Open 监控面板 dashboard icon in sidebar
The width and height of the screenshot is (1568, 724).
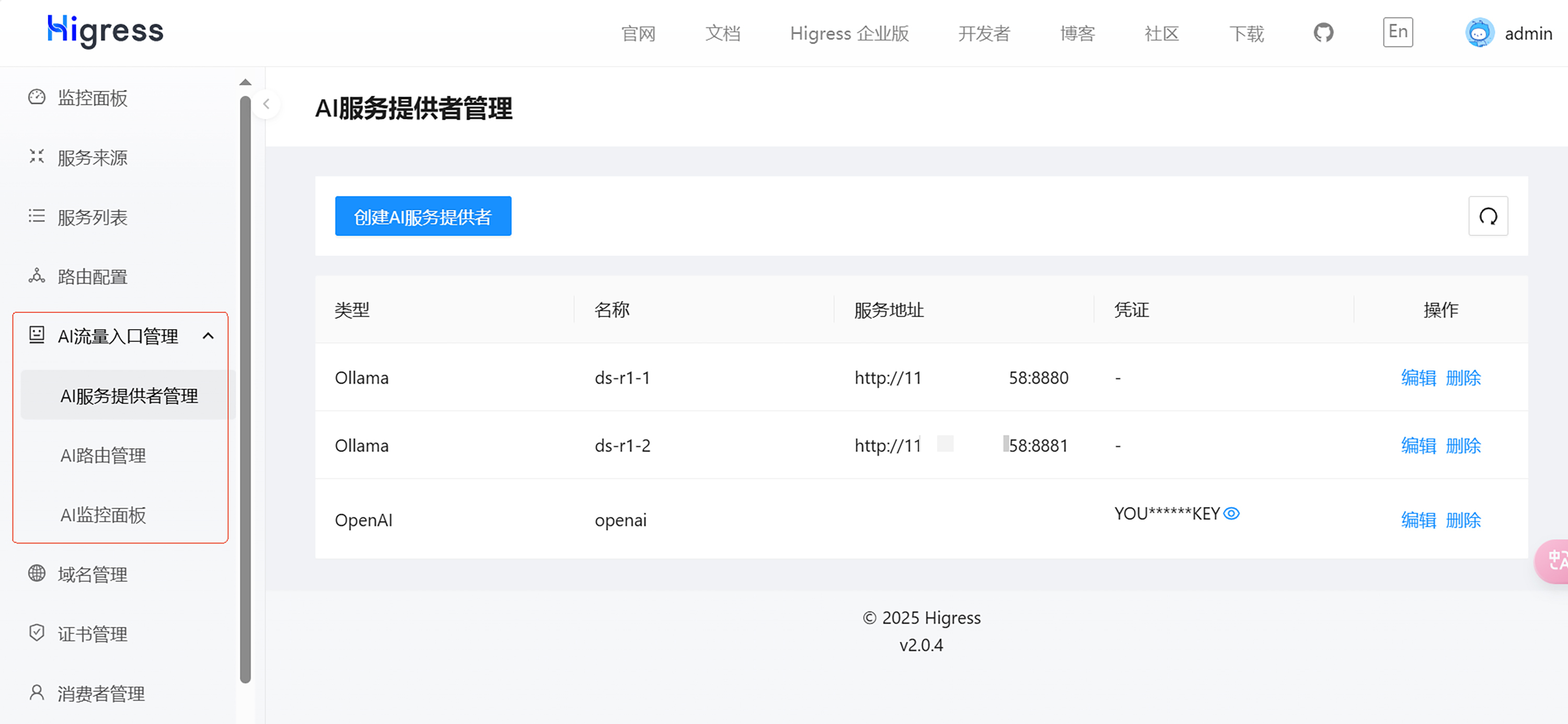(x=37, y=97)
